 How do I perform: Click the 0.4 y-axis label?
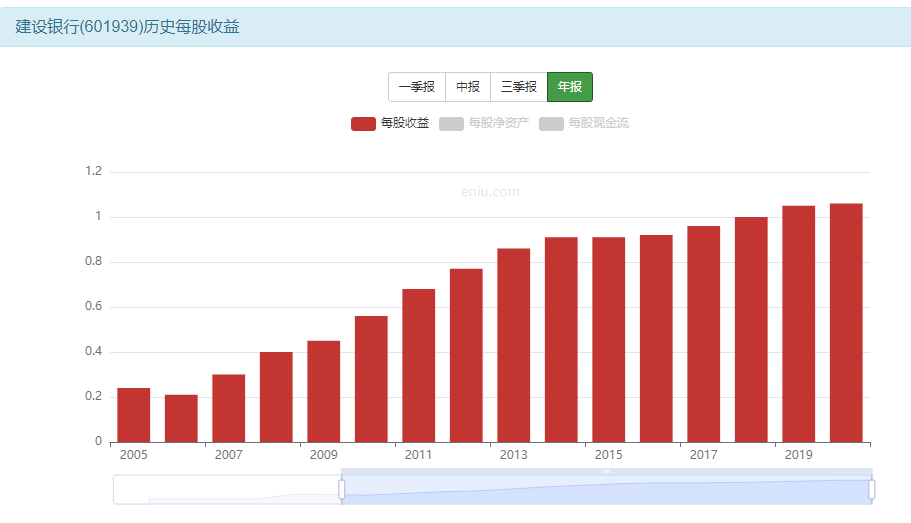tap(94, 352)
